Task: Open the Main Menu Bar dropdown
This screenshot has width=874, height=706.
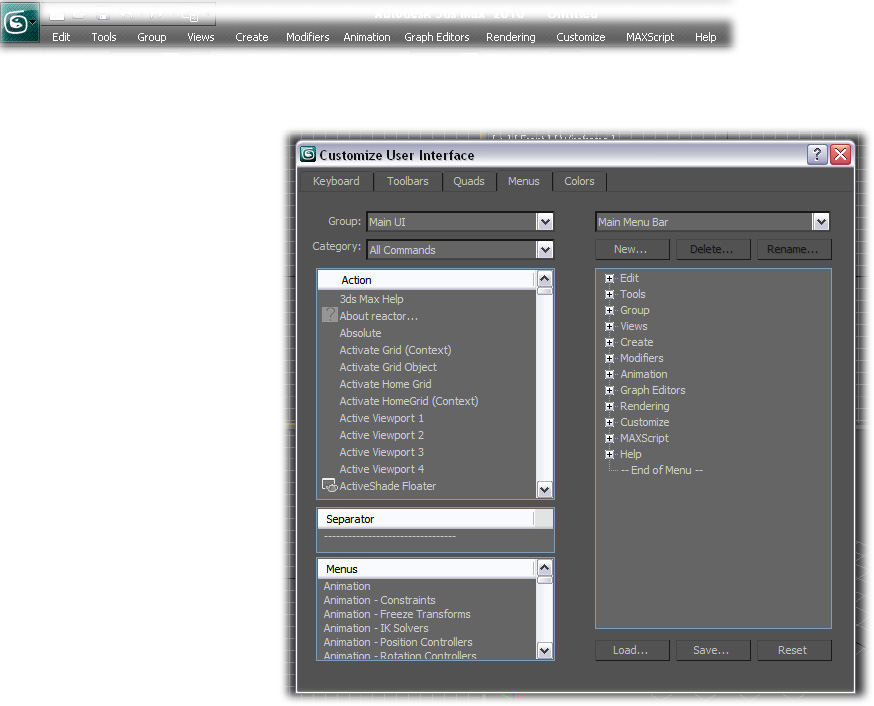Action: [x=712, y=222]
